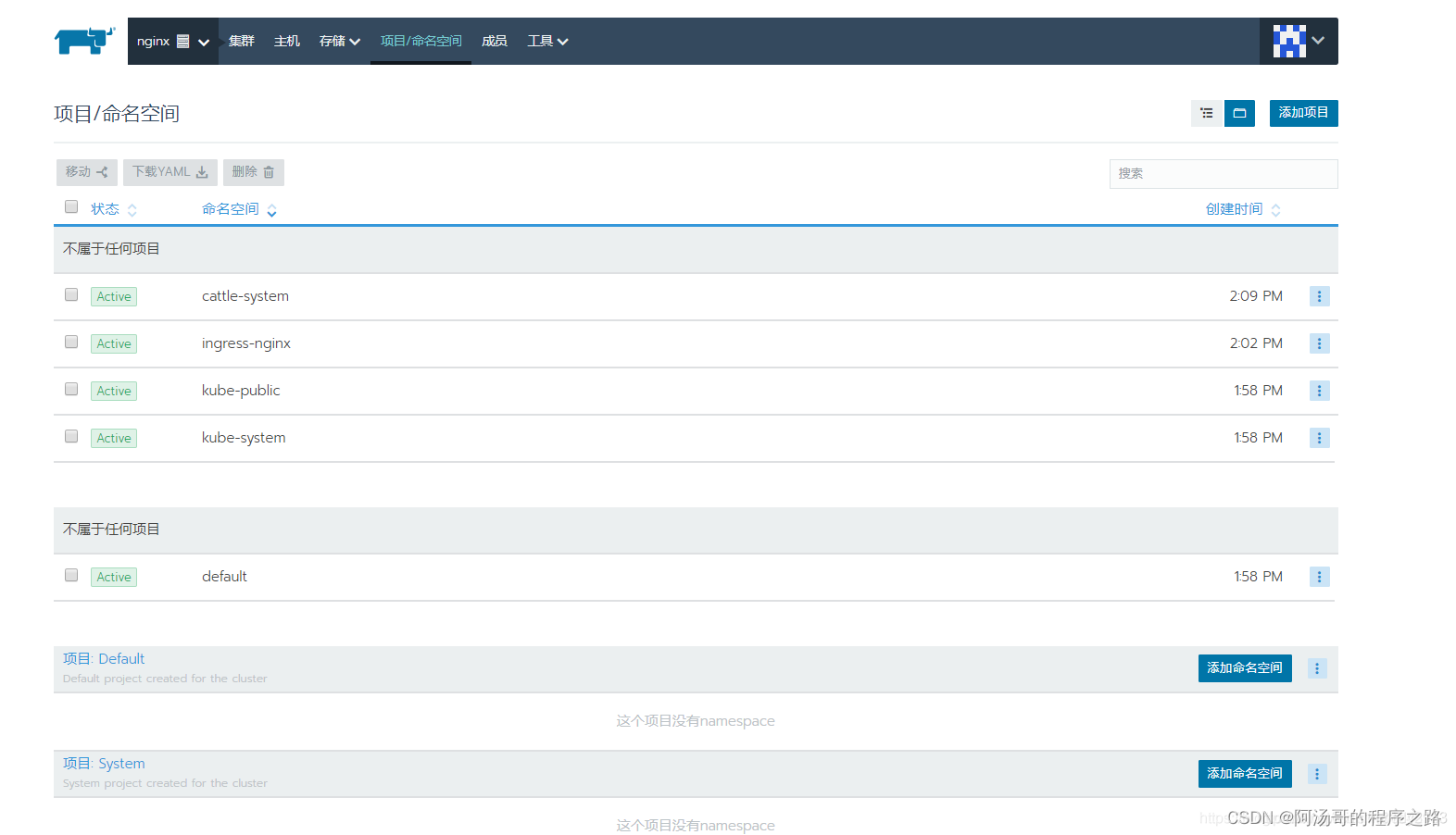Click the 下载YAML button
Screen dimensions: 1456x835
(x=170, y=172)
